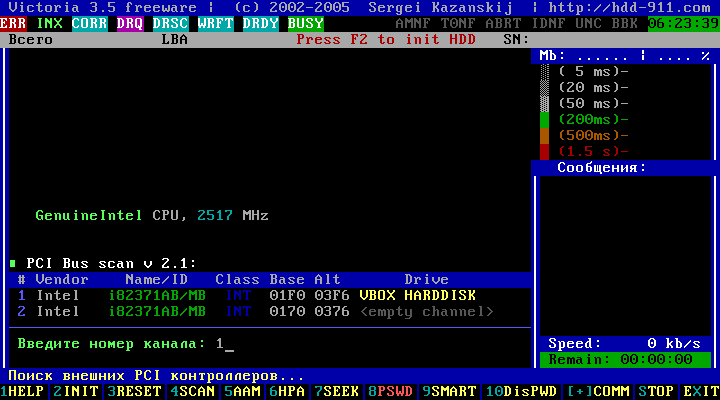Click the http://hdd-911.com link
The height and width of the screenshot is (400, 720).
pyautogui.click(x=630, y=8)
